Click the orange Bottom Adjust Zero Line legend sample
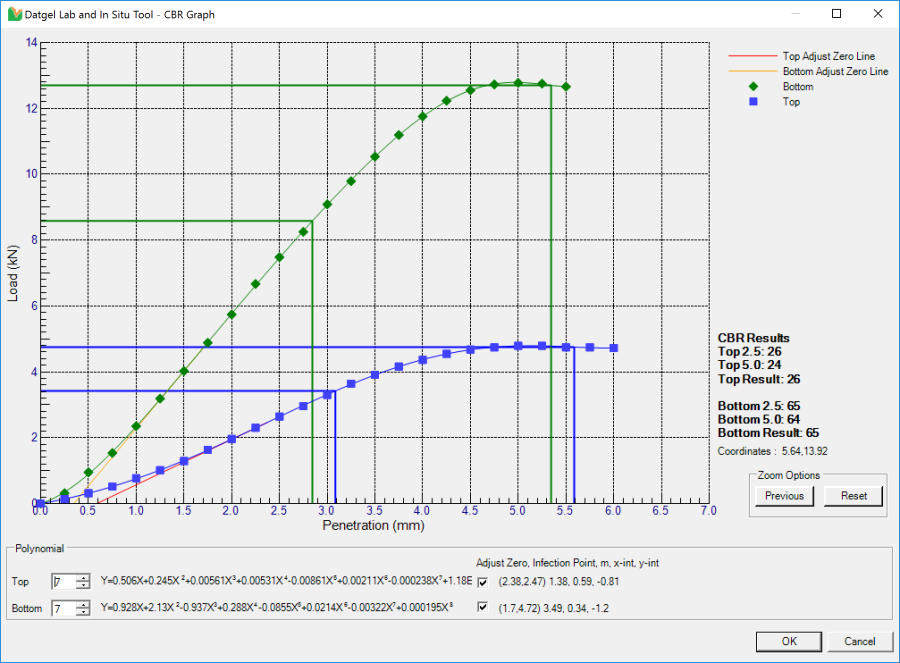 click(755, 71)
